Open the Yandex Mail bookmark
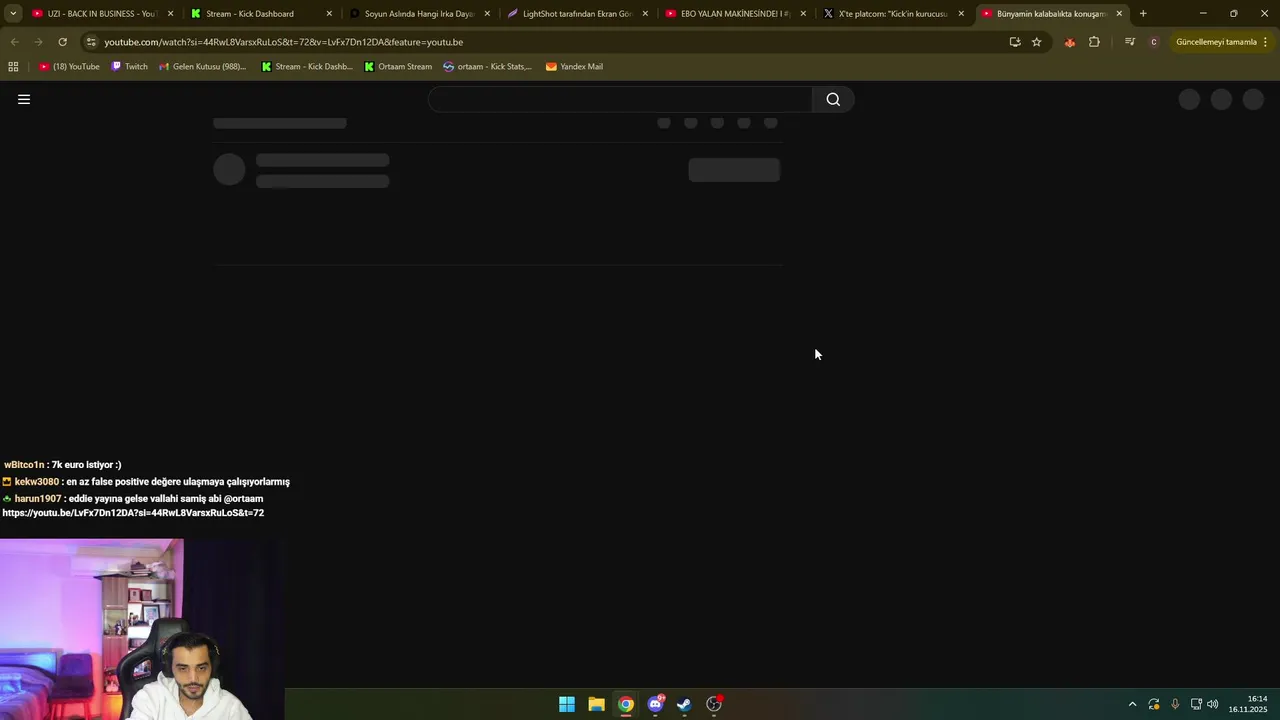 [x=574, y=67]
